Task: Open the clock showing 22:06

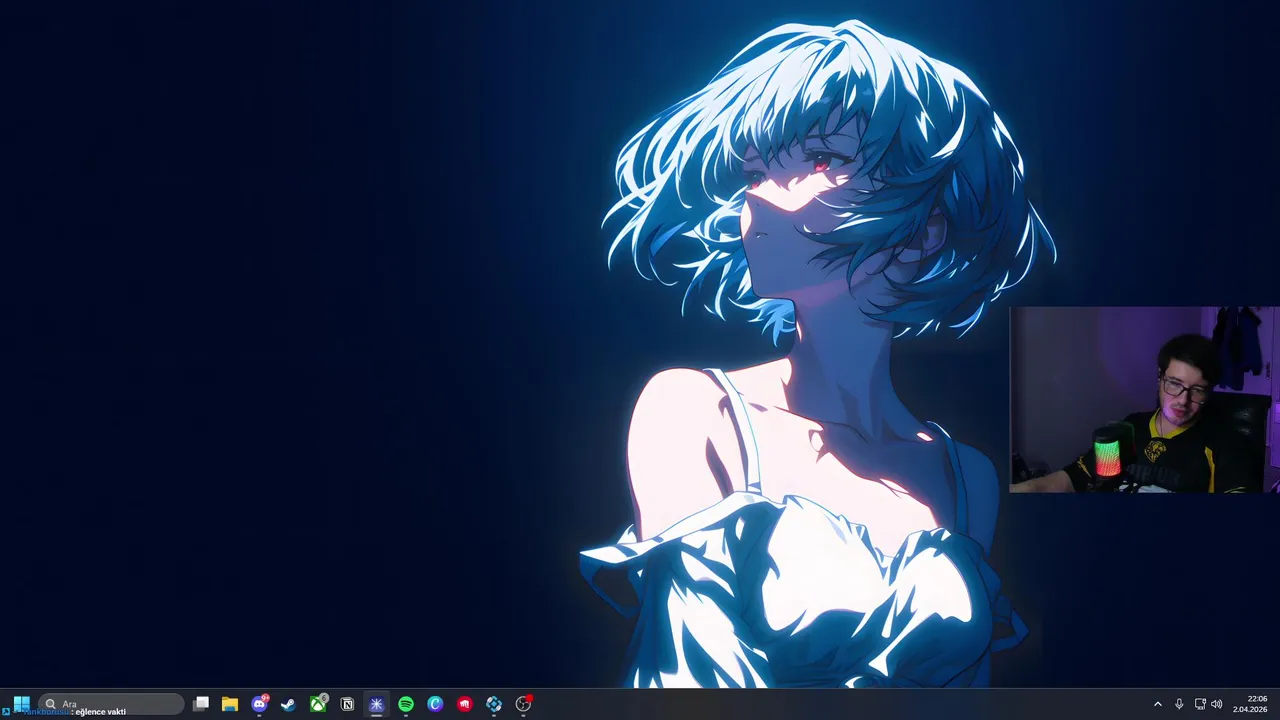Action: pyautogui.click(x=1250, y=704)
